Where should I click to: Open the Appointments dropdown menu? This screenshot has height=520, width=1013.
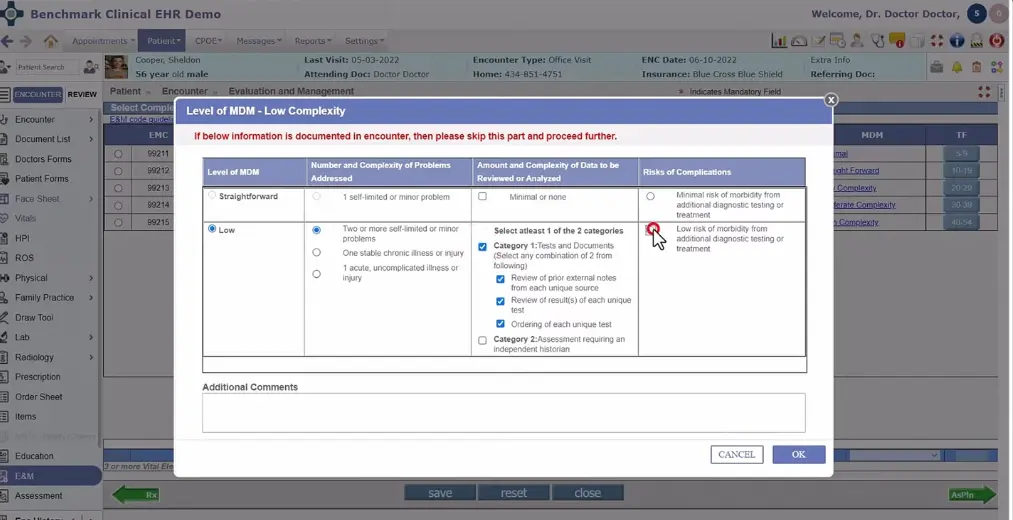(x=103, y=41)
